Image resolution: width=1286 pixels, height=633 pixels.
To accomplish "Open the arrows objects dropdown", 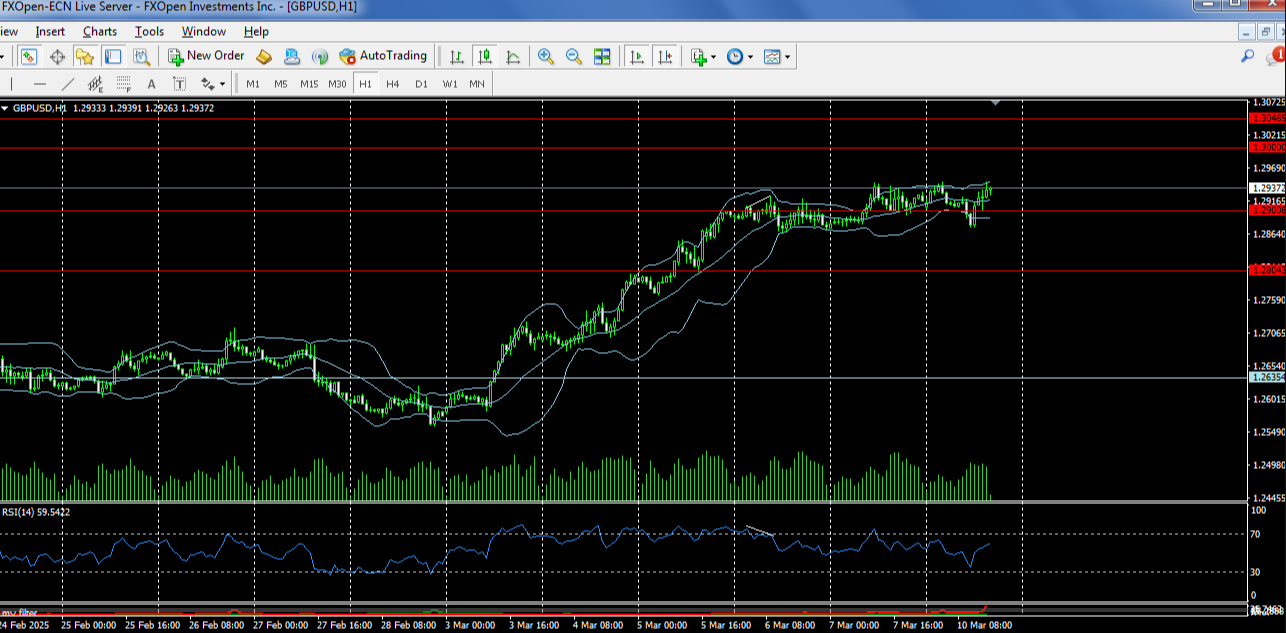I will point(212,84).
